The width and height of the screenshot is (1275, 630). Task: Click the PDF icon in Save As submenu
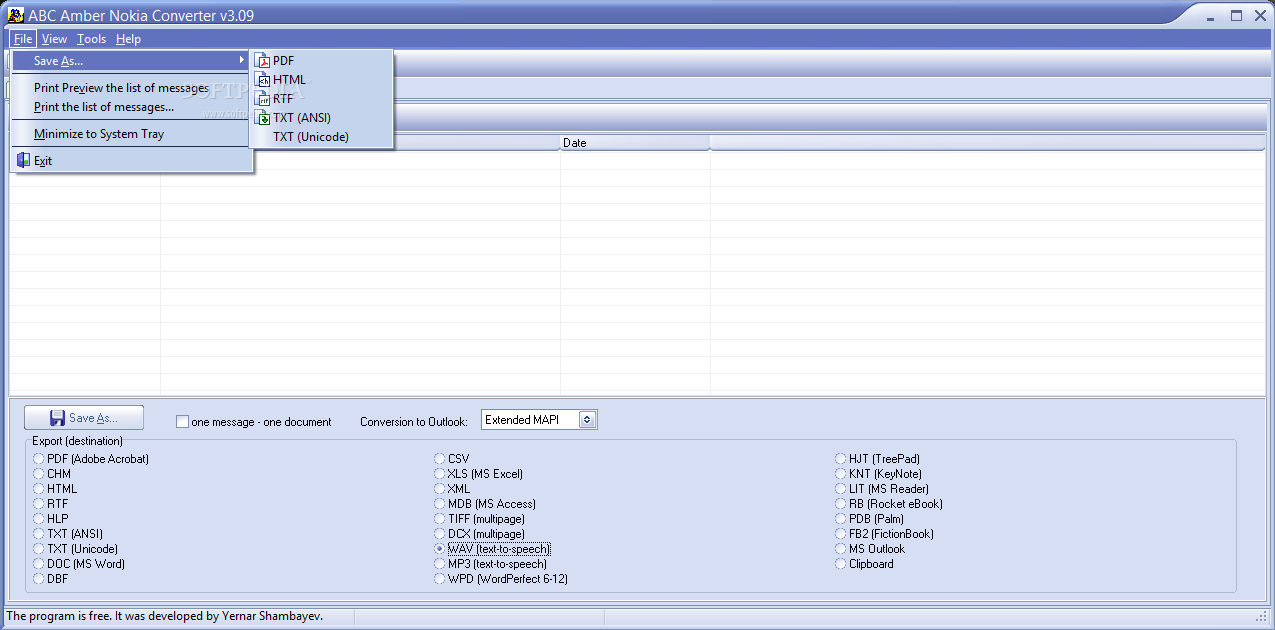[x=263, y=61]
